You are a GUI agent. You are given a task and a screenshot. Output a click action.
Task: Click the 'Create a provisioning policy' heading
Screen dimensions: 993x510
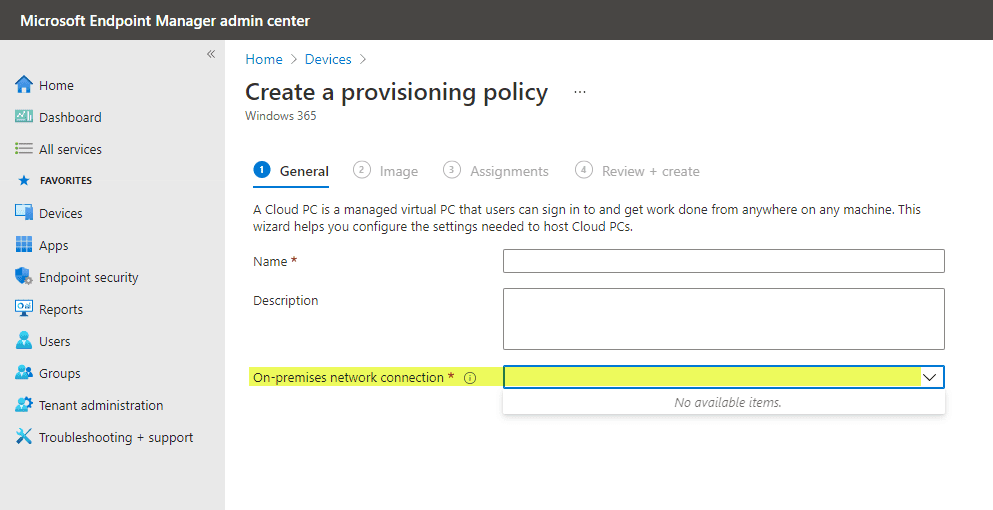(x=396, y=92)
